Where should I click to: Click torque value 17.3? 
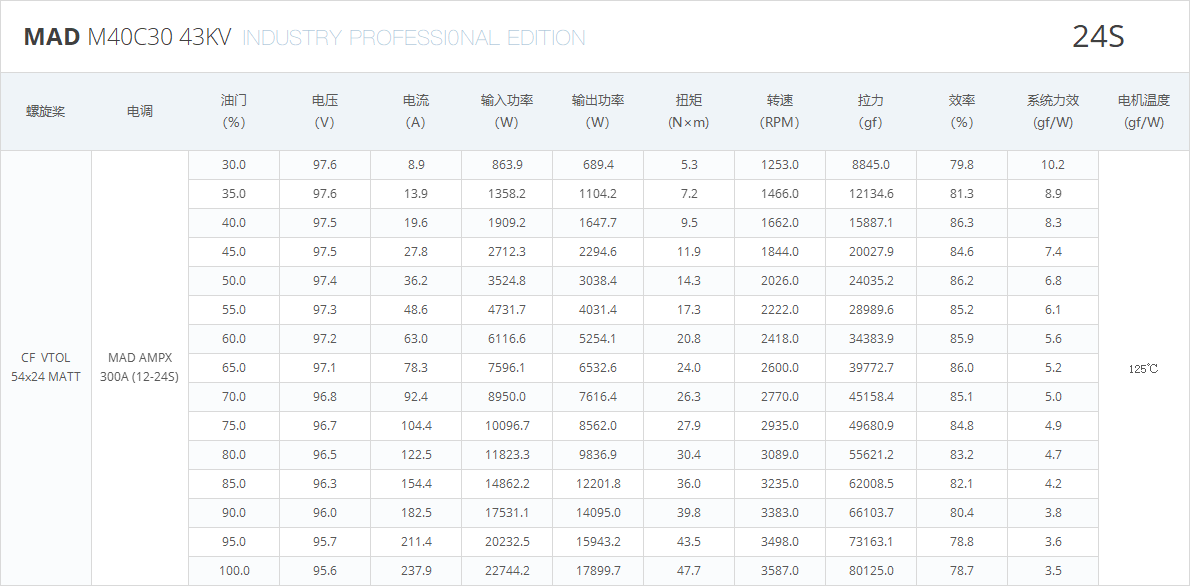pos(689,310)
